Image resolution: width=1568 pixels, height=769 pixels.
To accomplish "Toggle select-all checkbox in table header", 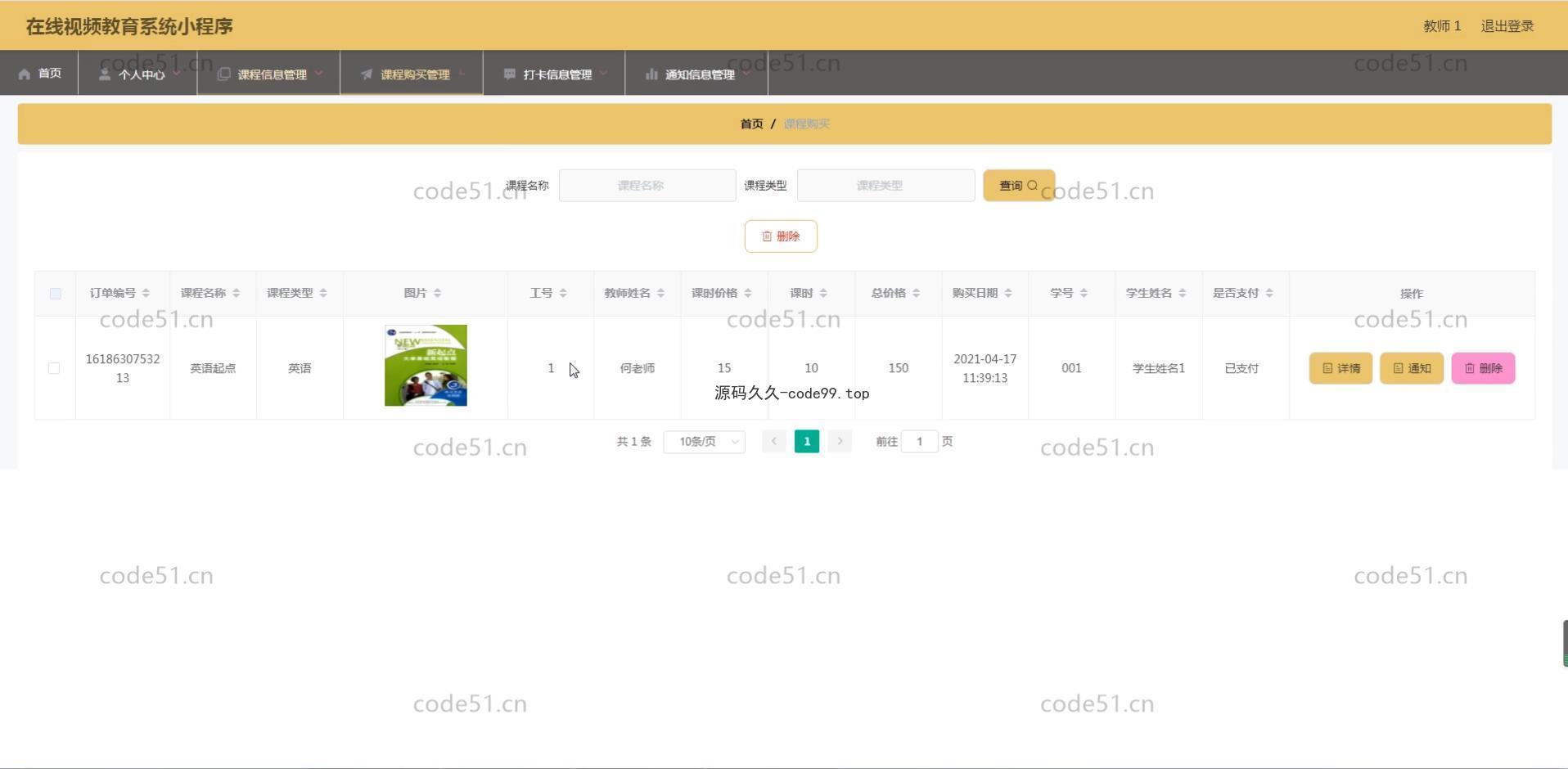I will [55, 294].
